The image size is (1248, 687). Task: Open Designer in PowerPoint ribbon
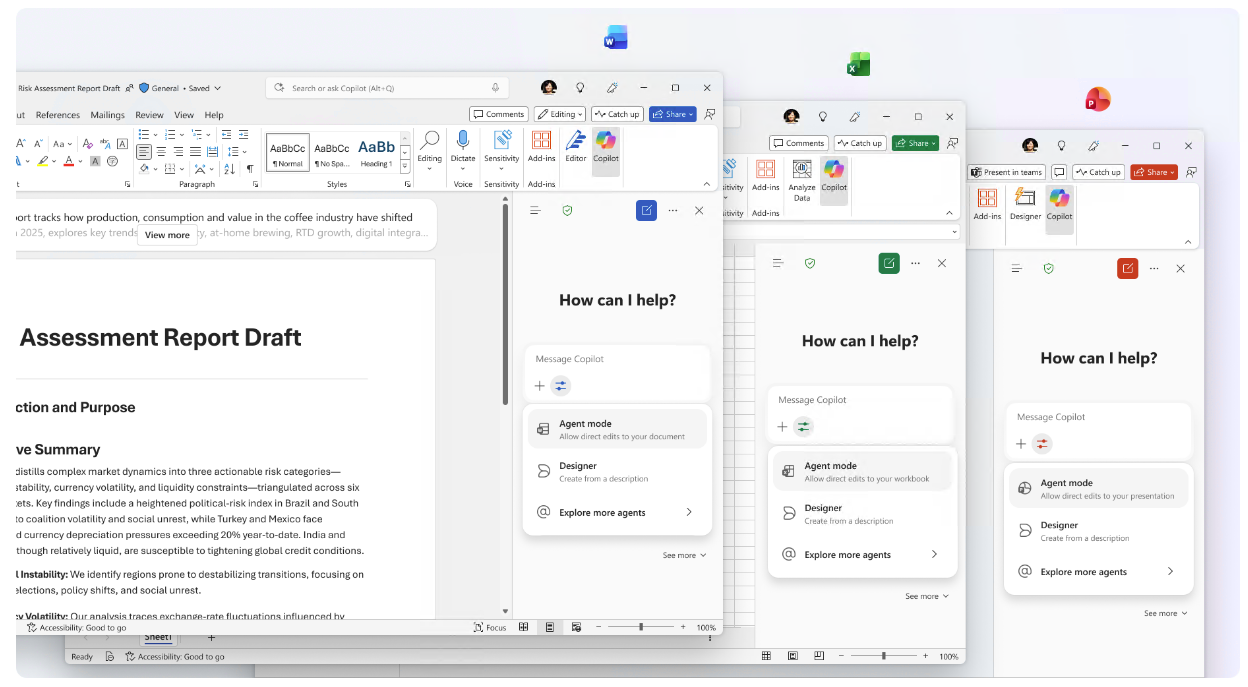1025,204
